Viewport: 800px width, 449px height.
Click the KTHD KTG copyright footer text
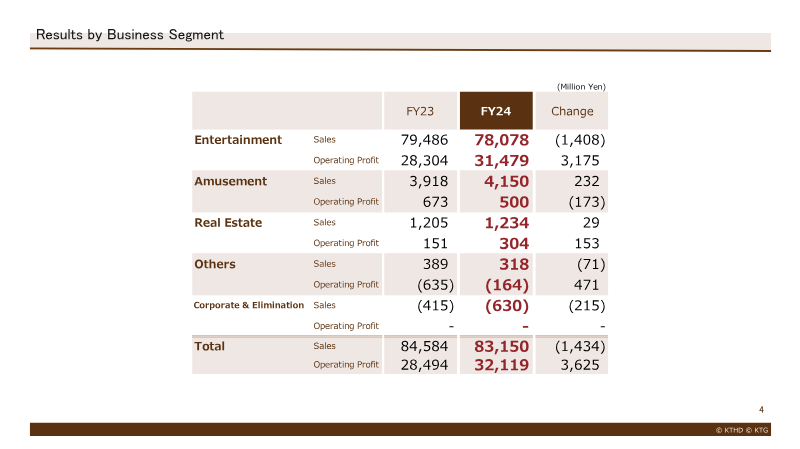[x=742, y=430]
